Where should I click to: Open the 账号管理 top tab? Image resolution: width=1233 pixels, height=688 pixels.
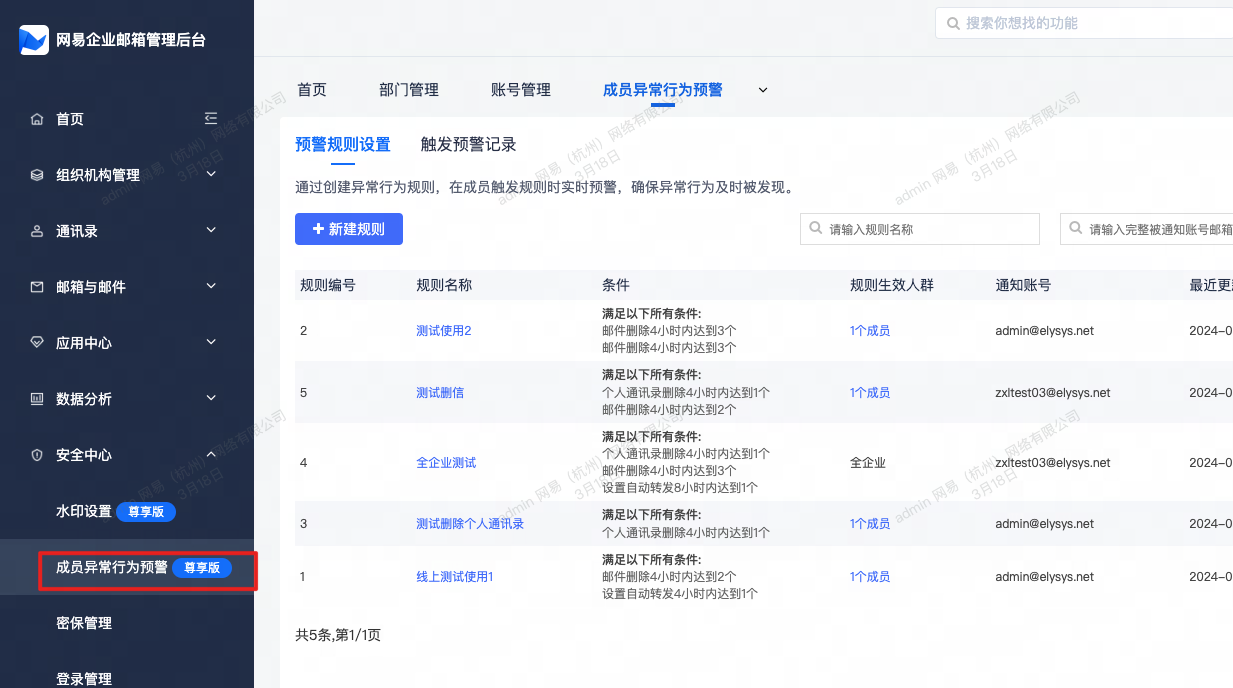click(521, 90)
